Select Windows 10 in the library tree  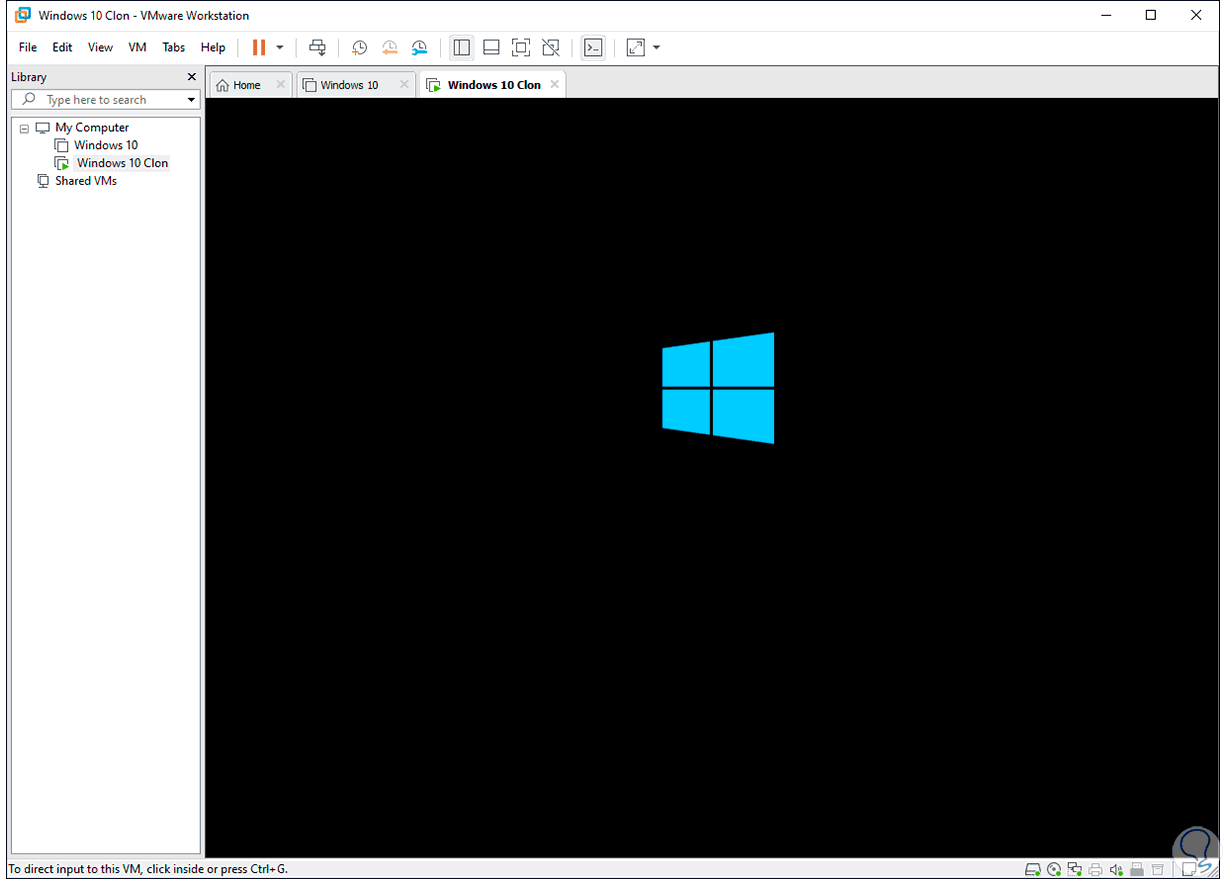pos(106,145)
